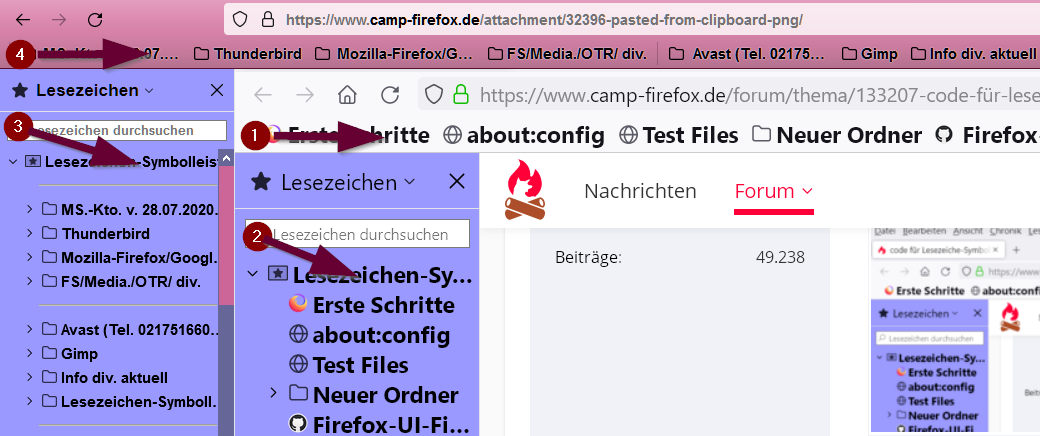
Task: Reload the page with the refresh icon
Action: [x=95, y=19]
